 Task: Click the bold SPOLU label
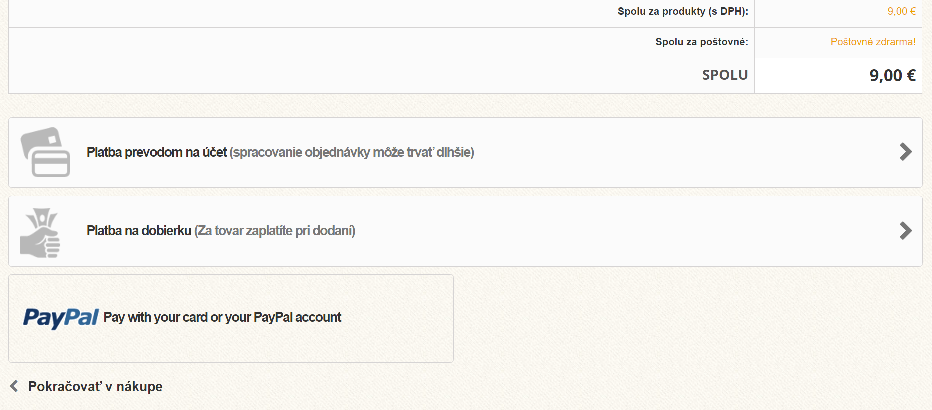point(724,74)
